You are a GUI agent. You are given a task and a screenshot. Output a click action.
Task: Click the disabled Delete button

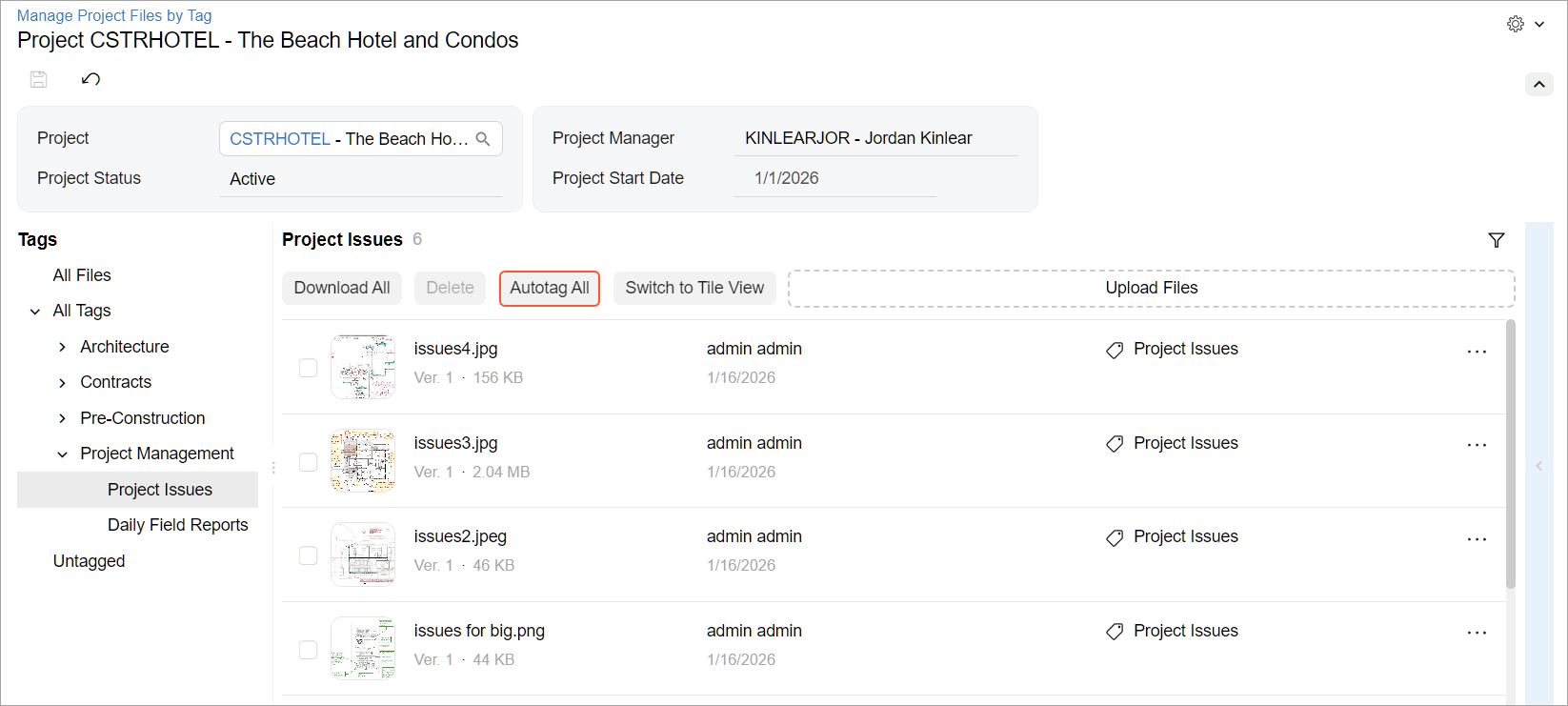(450, 288)
